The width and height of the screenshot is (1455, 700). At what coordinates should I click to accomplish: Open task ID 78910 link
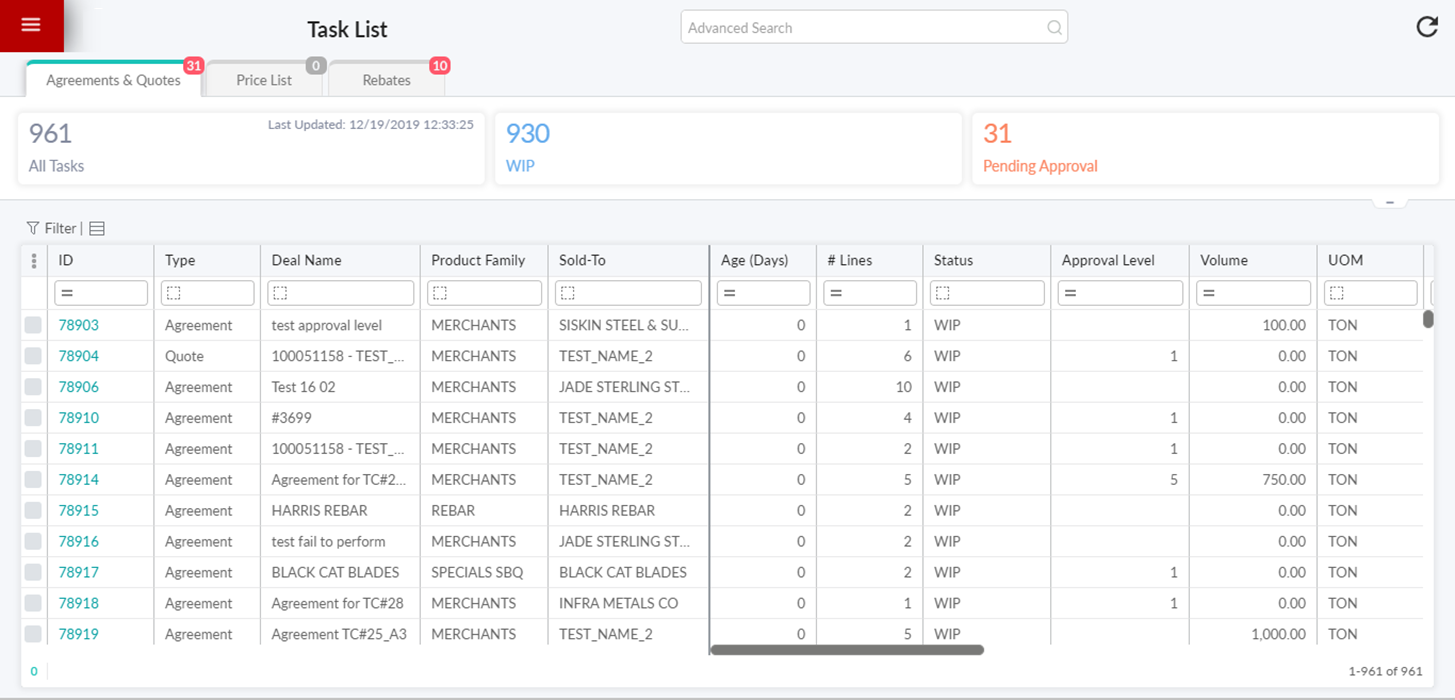[x=78, y=418]
